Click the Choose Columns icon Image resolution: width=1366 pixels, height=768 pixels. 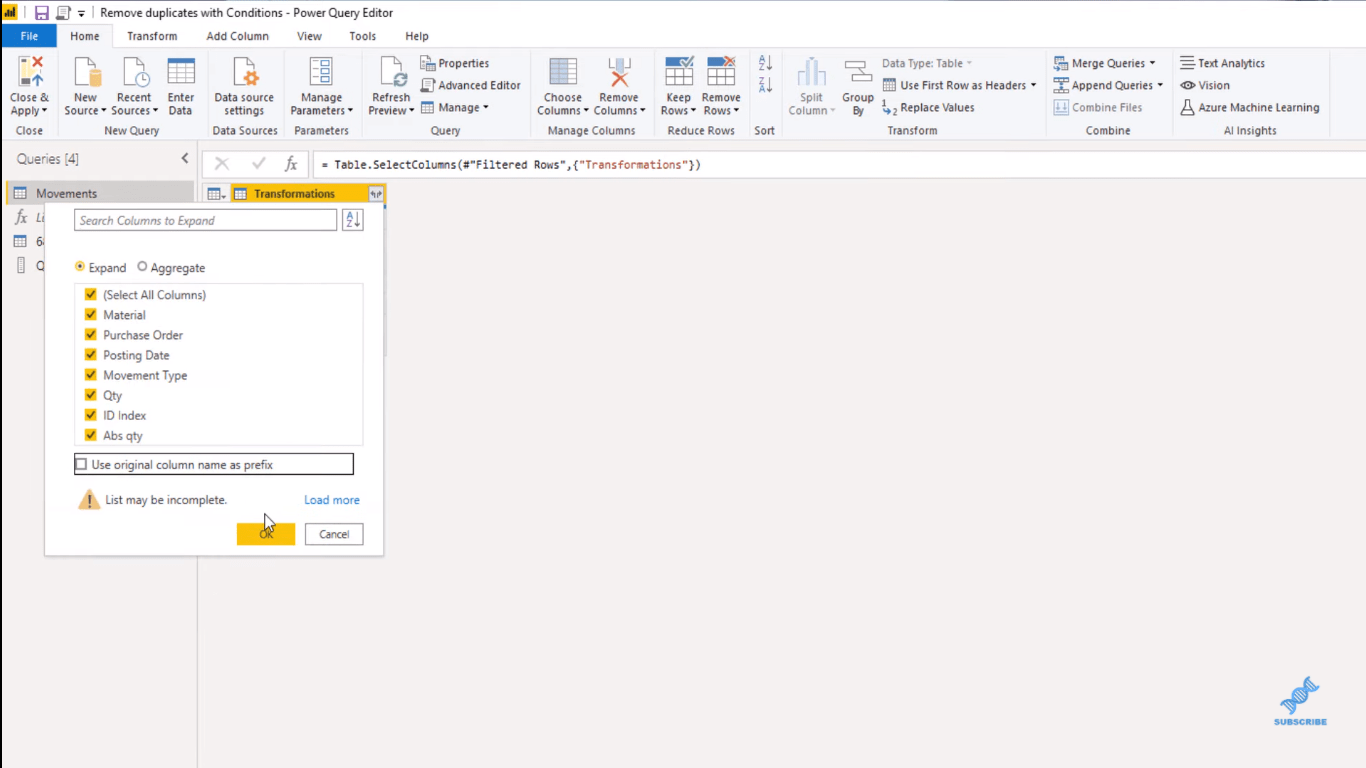point(563,72)
